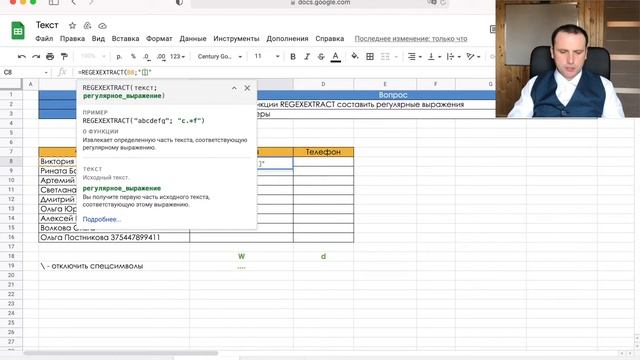Go back in the browser
Viewport: 640px width, 360px height.
(x=73, y=2)
